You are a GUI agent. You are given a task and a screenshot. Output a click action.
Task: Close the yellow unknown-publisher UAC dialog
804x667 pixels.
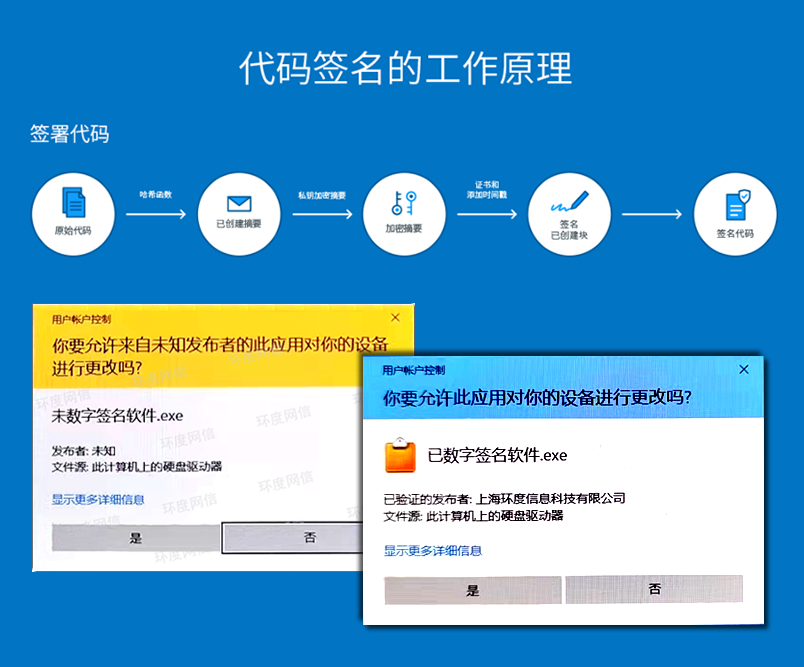coord(396,317)
